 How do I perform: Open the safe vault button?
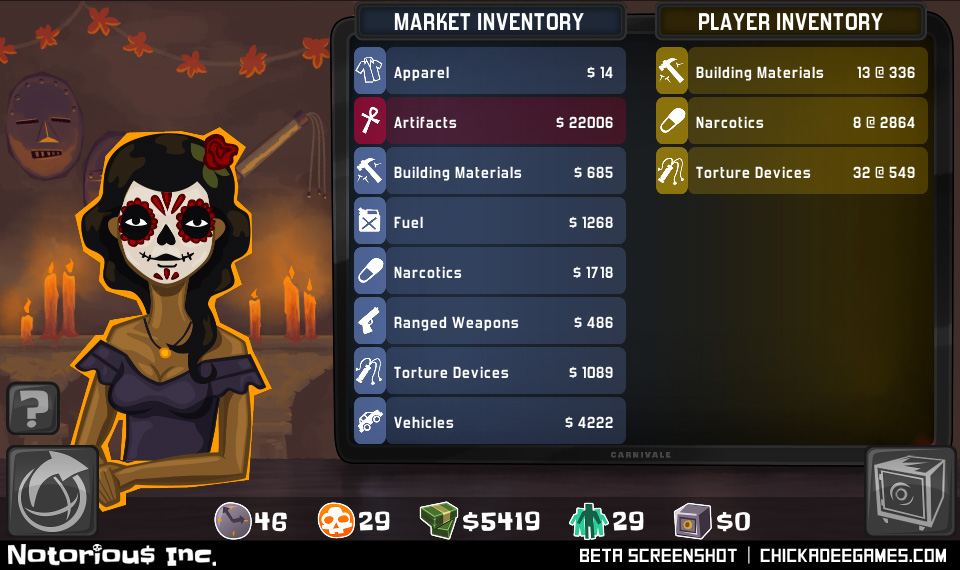910,492
